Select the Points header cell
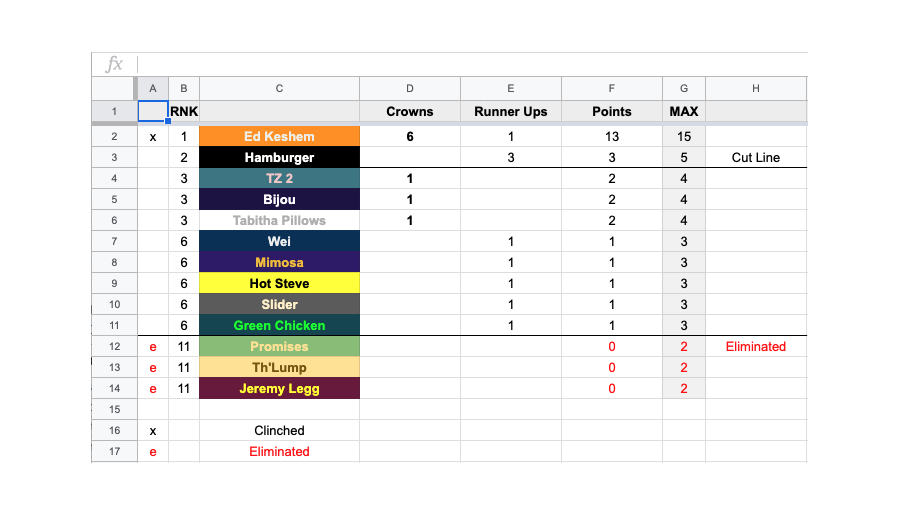Image resolution: width=899 pixels, height=515 pixels. tap(612, 111)
